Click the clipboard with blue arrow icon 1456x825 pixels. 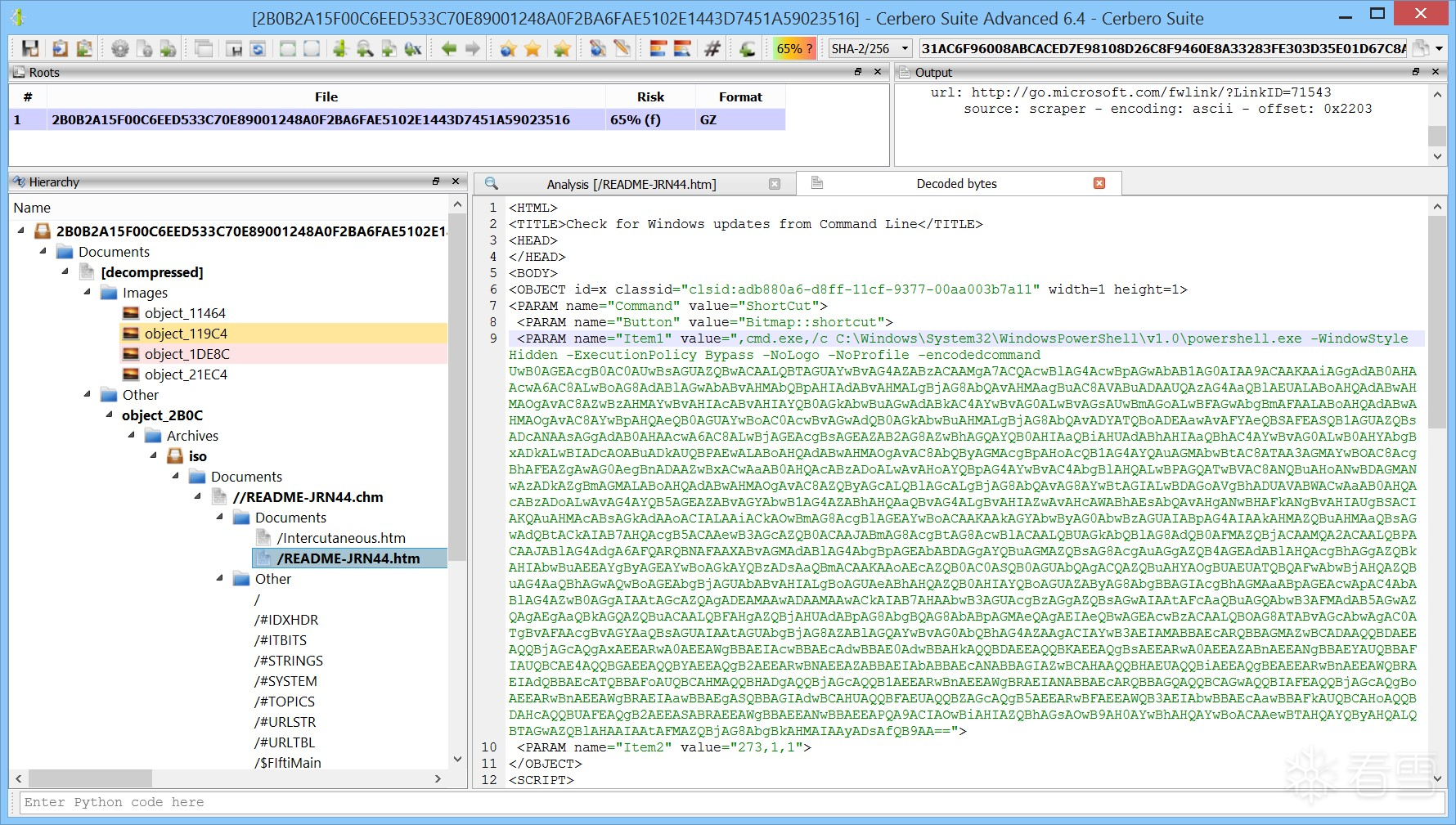[x=60, y=49]
